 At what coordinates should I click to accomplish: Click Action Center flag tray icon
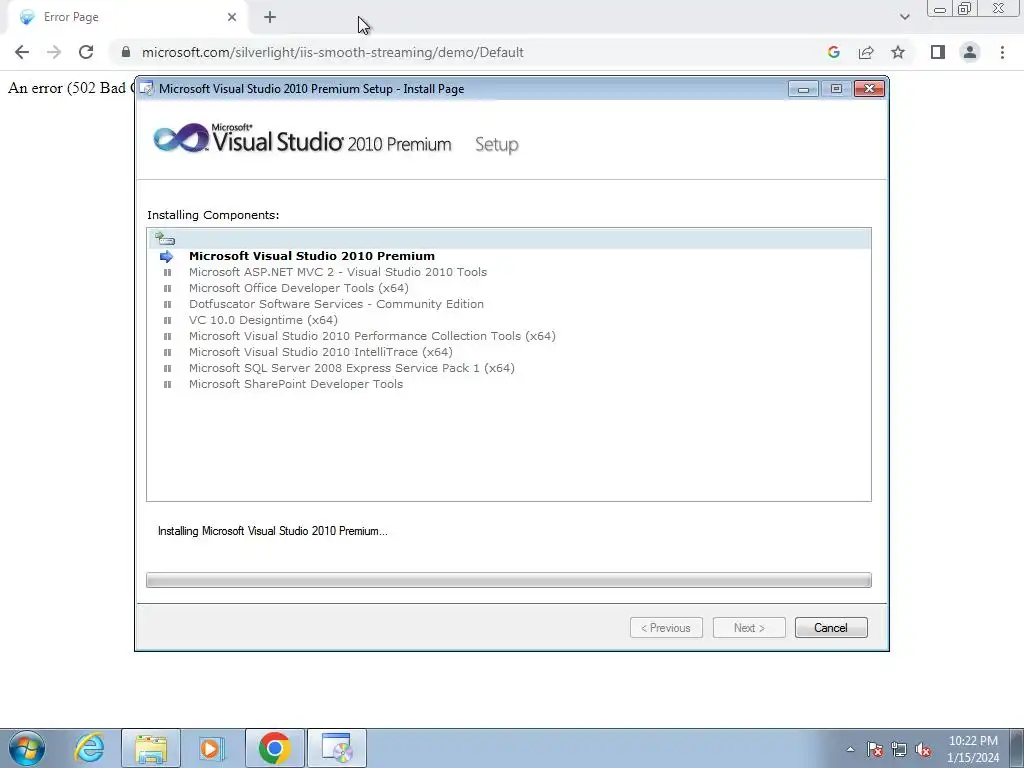click(x=875, y=749)
